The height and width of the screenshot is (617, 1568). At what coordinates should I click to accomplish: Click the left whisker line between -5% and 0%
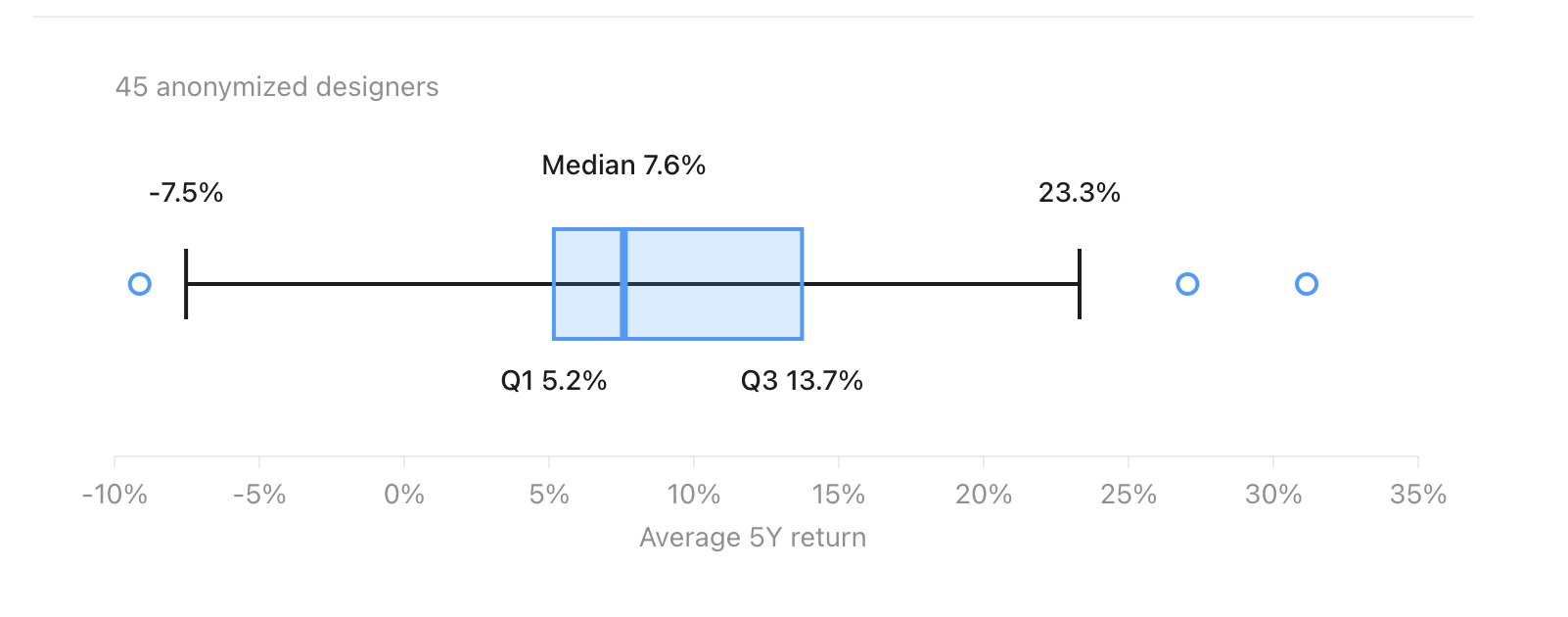[x=332, y=284]
